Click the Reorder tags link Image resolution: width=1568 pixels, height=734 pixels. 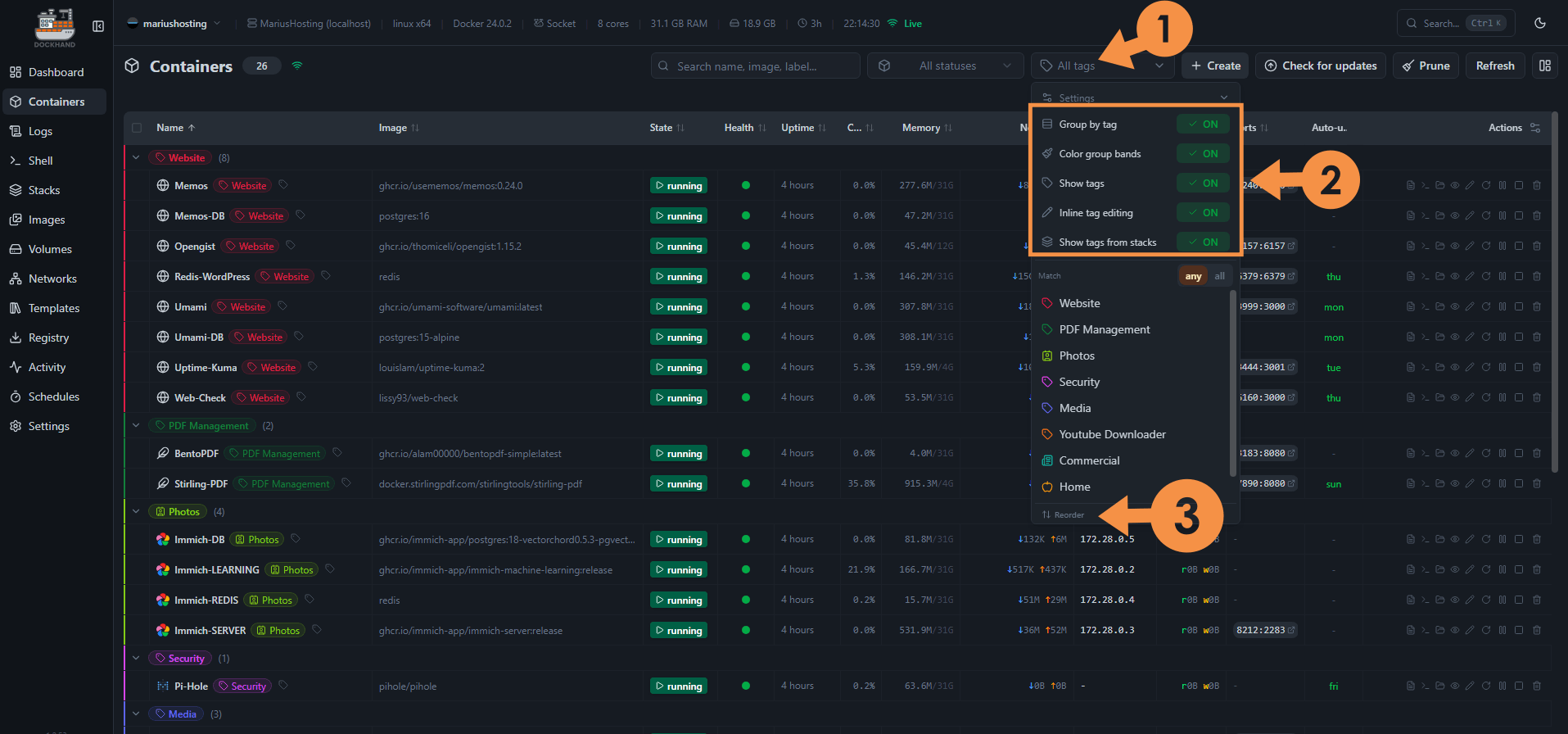coord(1063,514)
